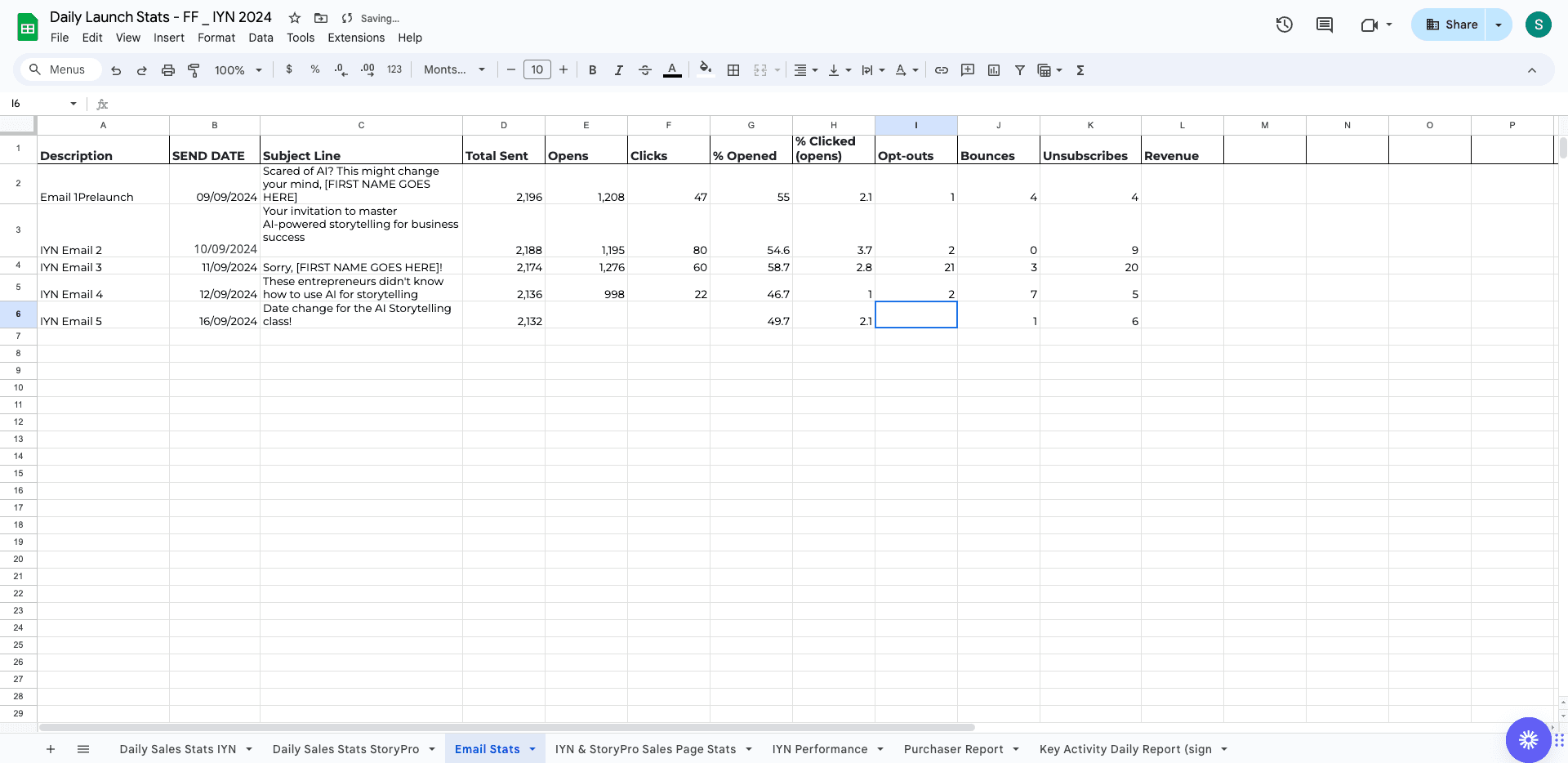Insert chart icon in toolbar
1568x763 pixels.
994,70
